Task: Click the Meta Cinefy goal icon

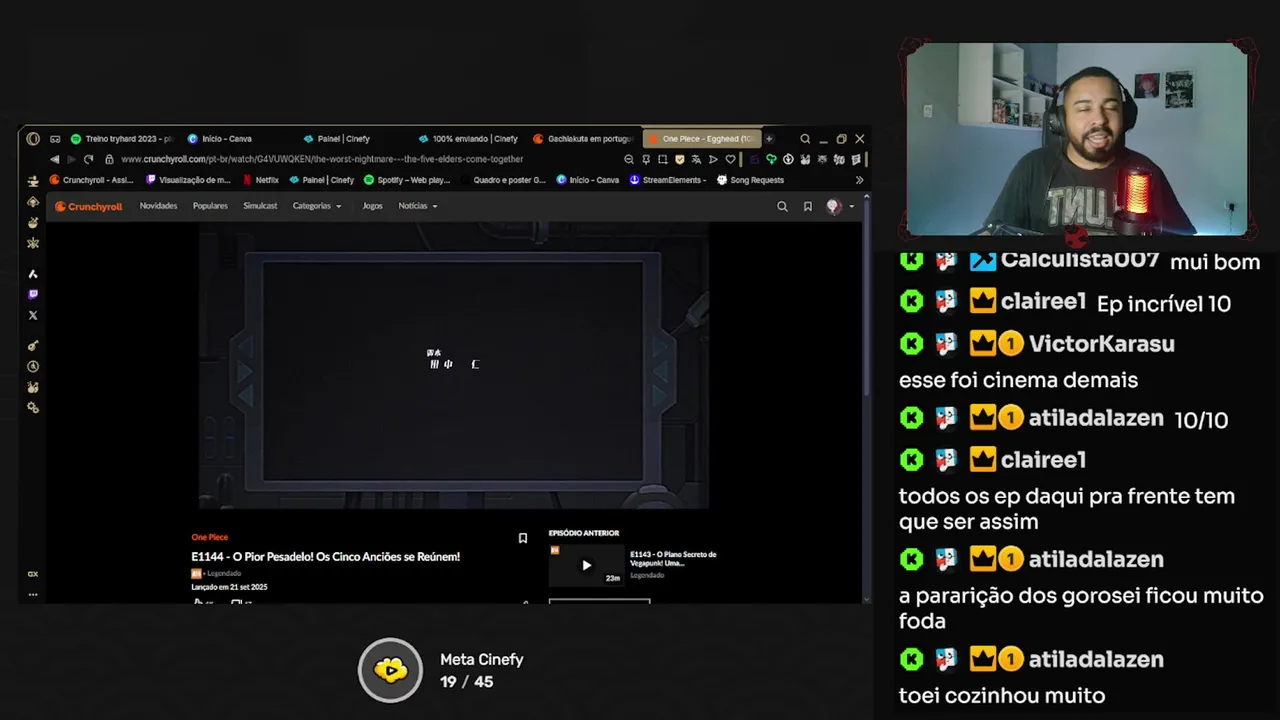Action: click(x=390, y=670)
